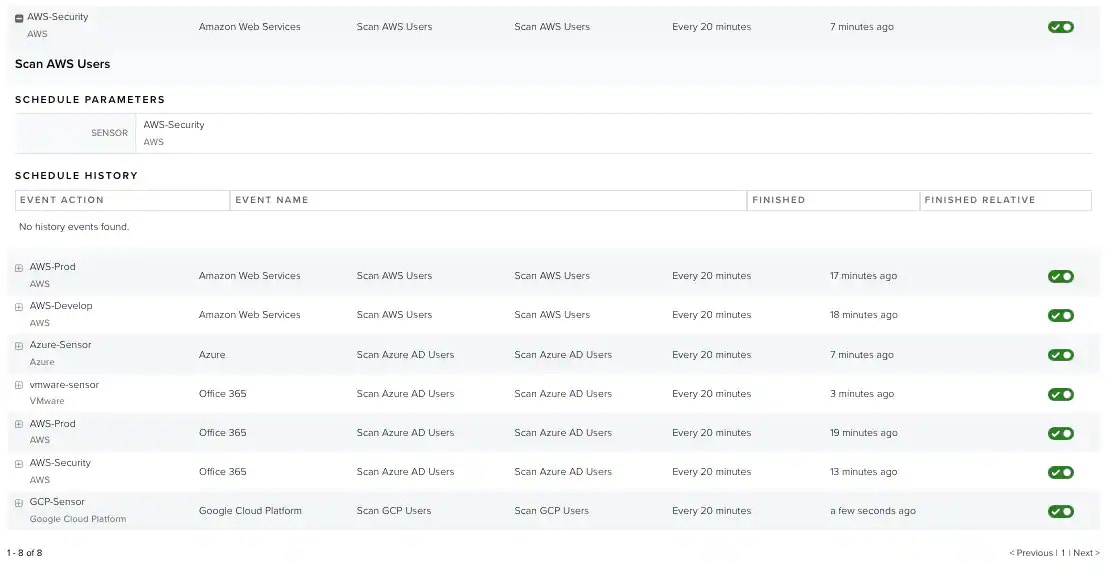The height and width of the screenshot is (587, 1109).
Task: Click the "17 minutes ago" cell
Action: 864,276
